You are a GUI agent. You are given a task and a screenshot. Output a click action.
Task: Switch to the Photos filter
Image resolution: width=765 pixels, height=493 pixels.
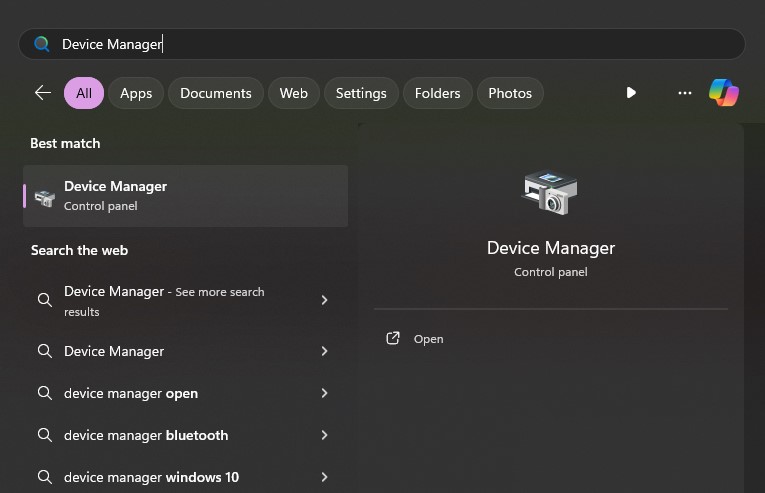pos(510,93)
